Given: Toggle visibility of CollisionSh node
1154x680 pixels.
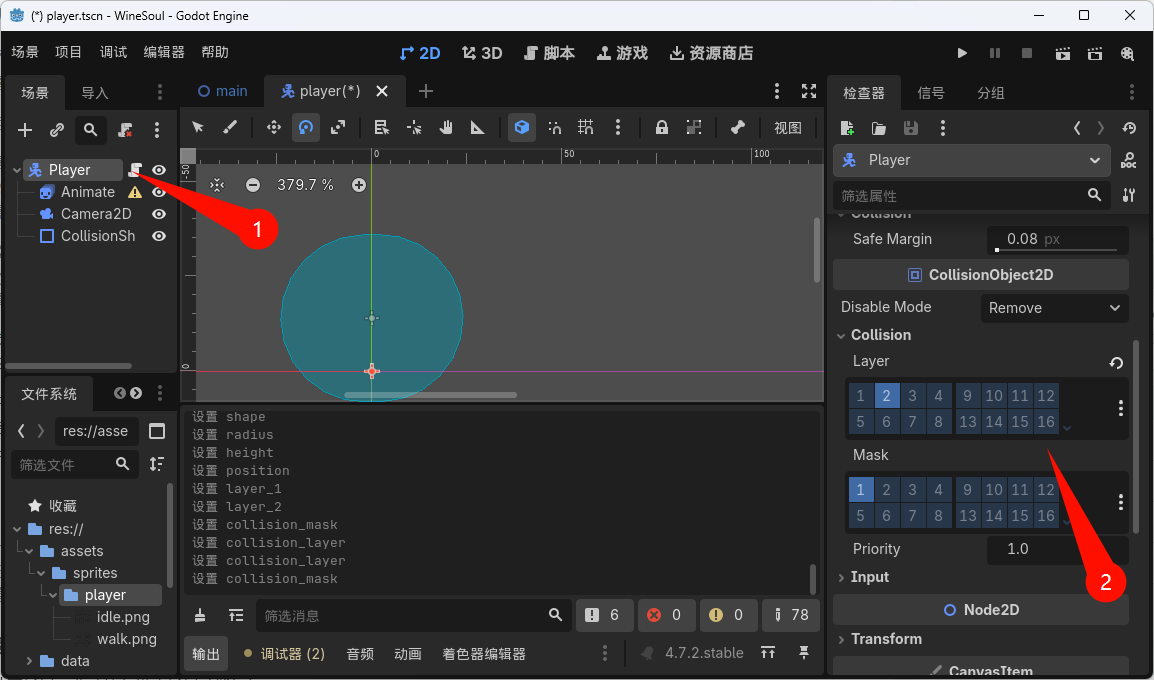Looking at the screenshot, I should click(159, 236).
